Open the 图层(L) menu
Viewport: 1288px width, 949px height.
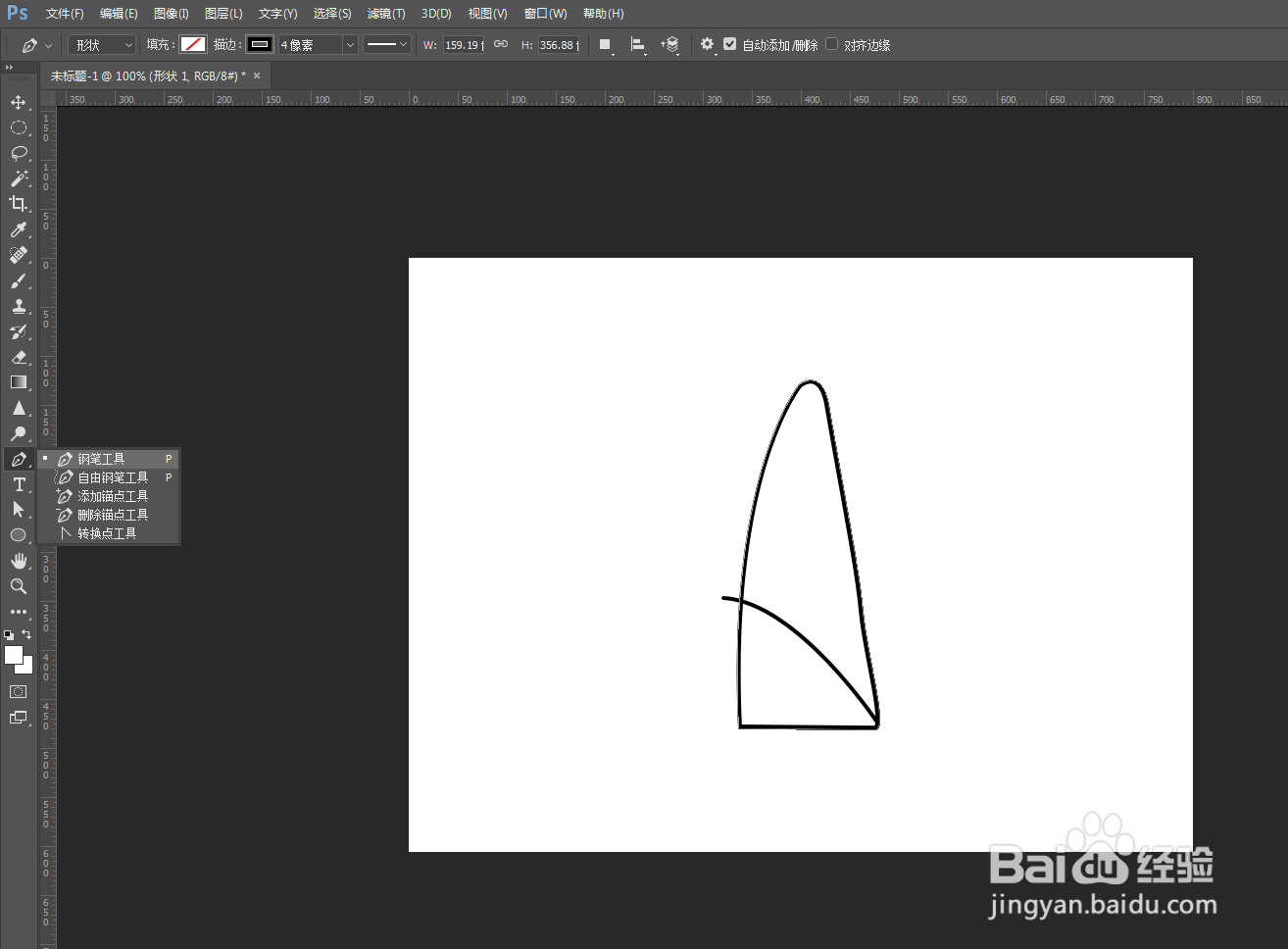tap(223, 14)
